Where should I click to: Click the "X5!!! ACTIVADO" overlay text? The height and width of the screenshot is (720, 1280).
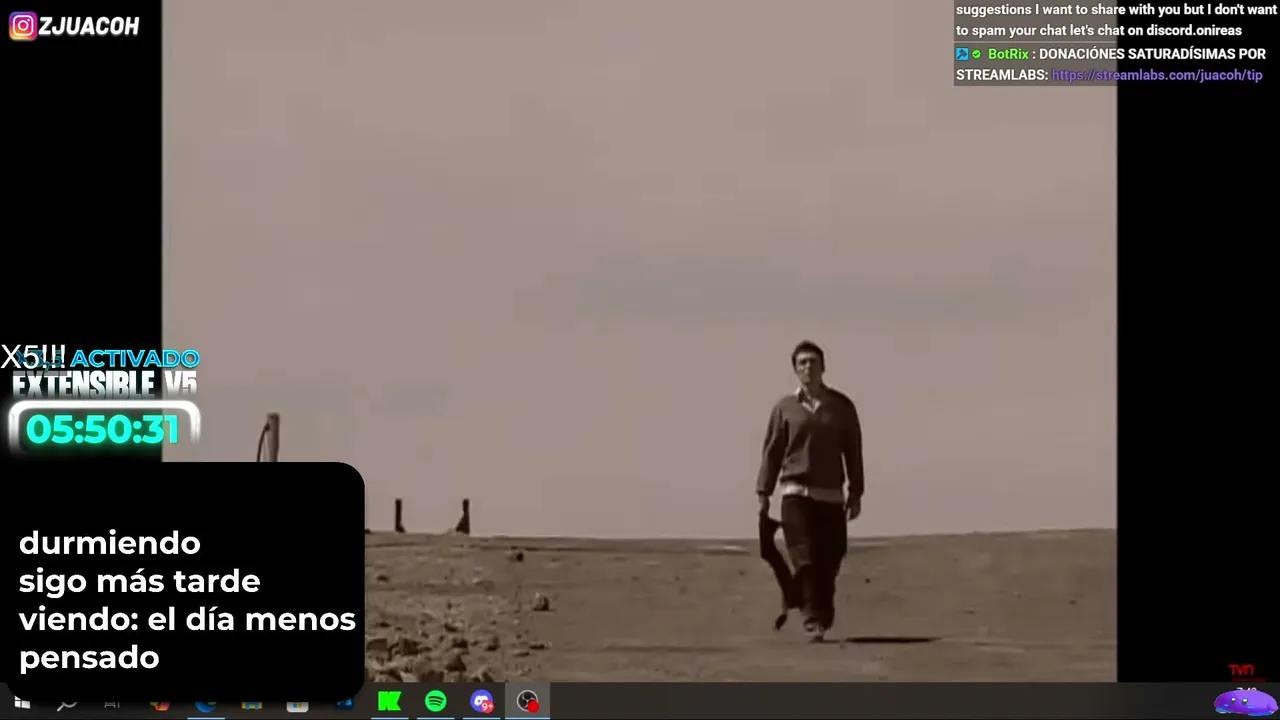tap(100, 357)
